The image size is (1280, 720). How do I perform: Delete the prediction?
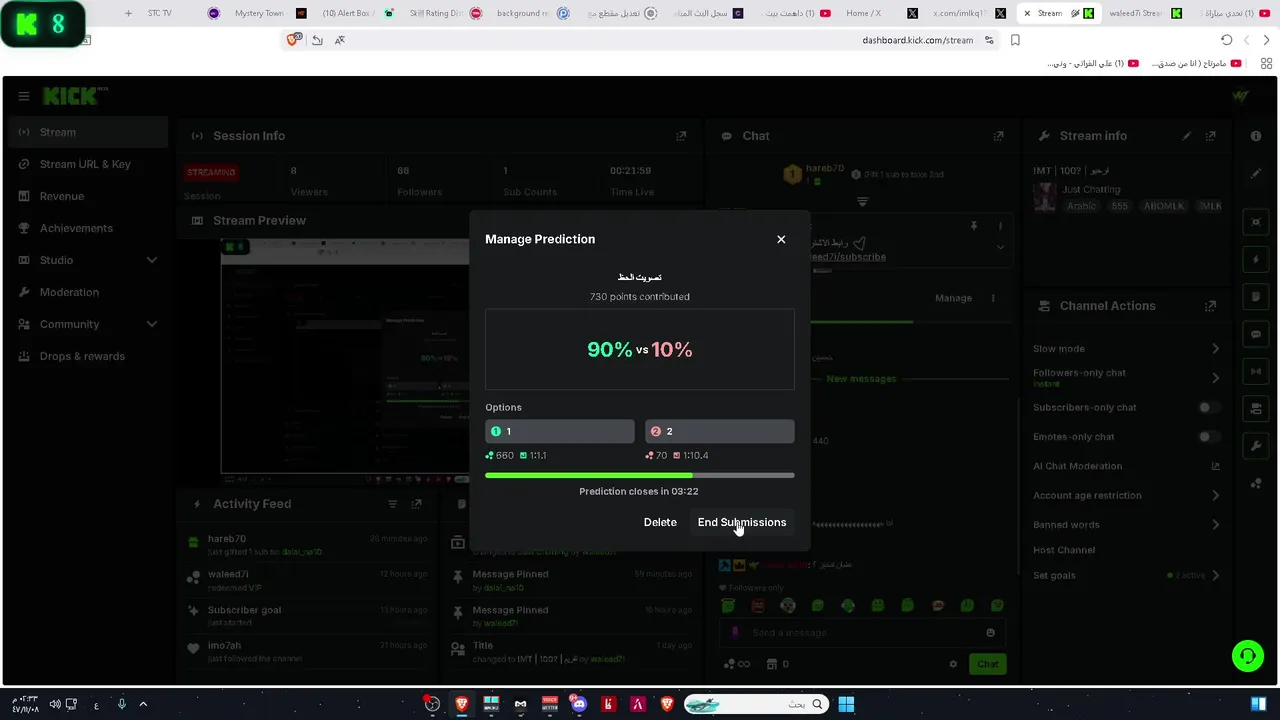pyautogui.click(x=660, y=522)
